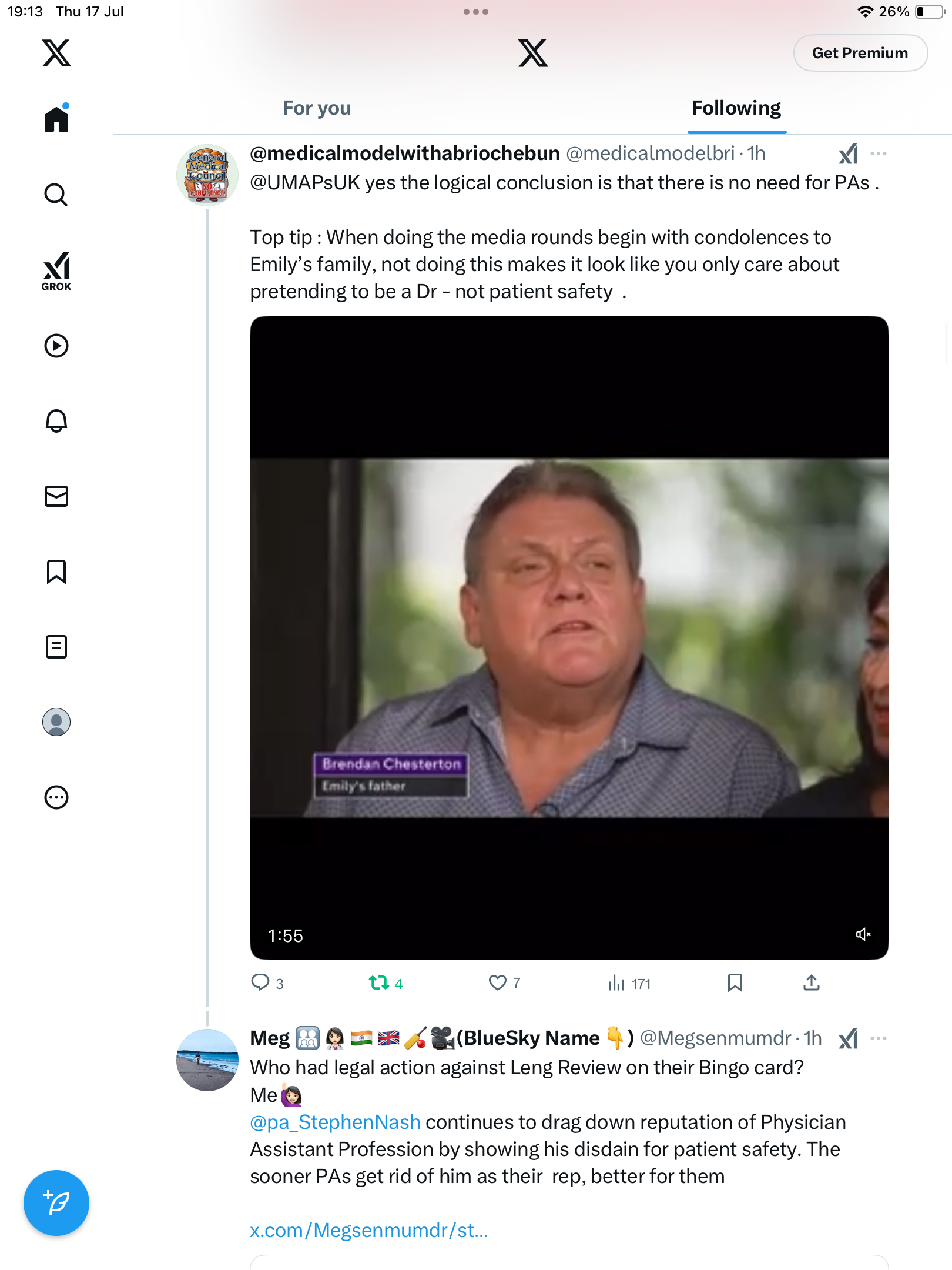Click the Get Premium button
952x1270 pixels.
(860, 53)
